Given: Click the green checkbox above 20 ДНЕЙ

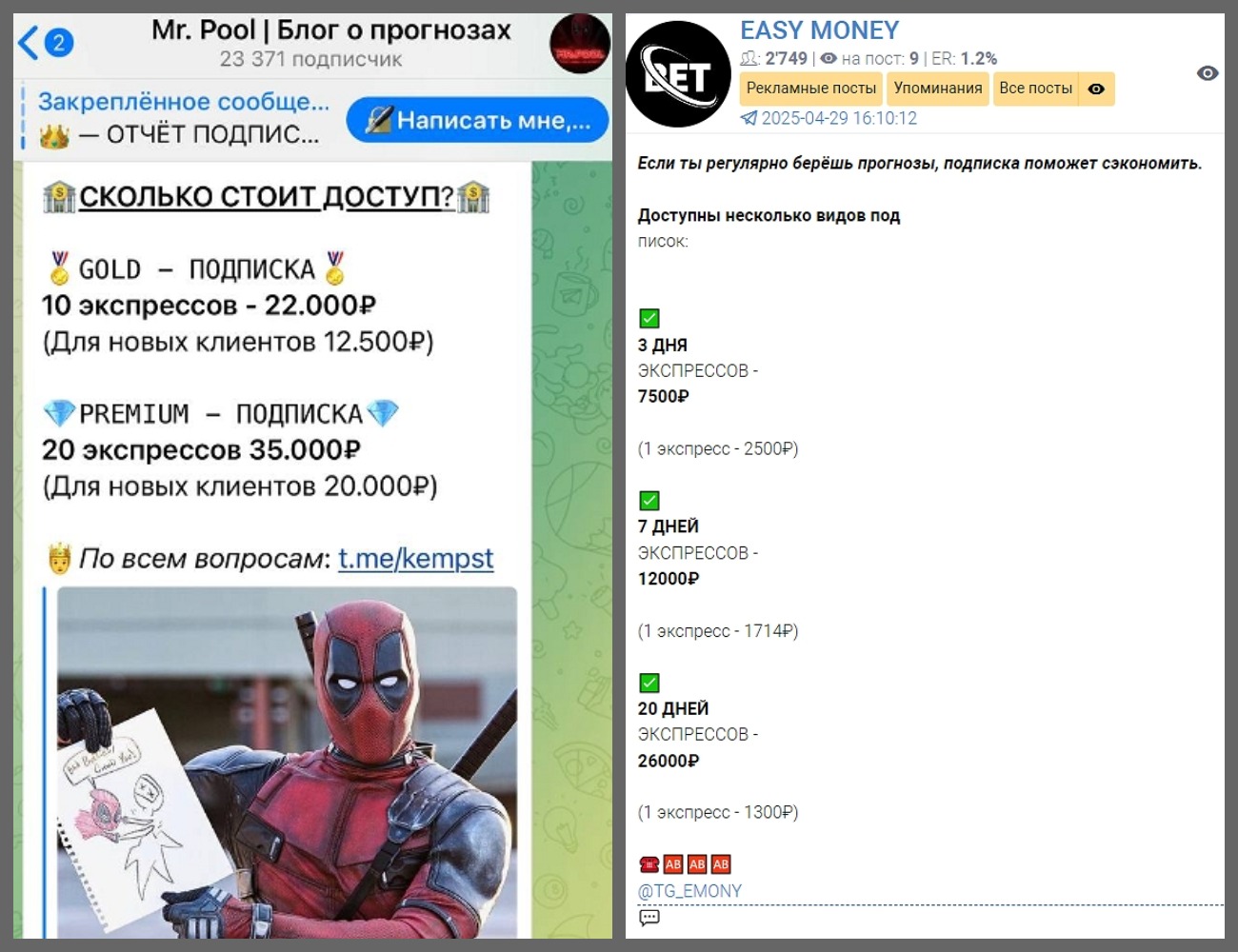Looking at the screenshot, I should coord(649,683).
